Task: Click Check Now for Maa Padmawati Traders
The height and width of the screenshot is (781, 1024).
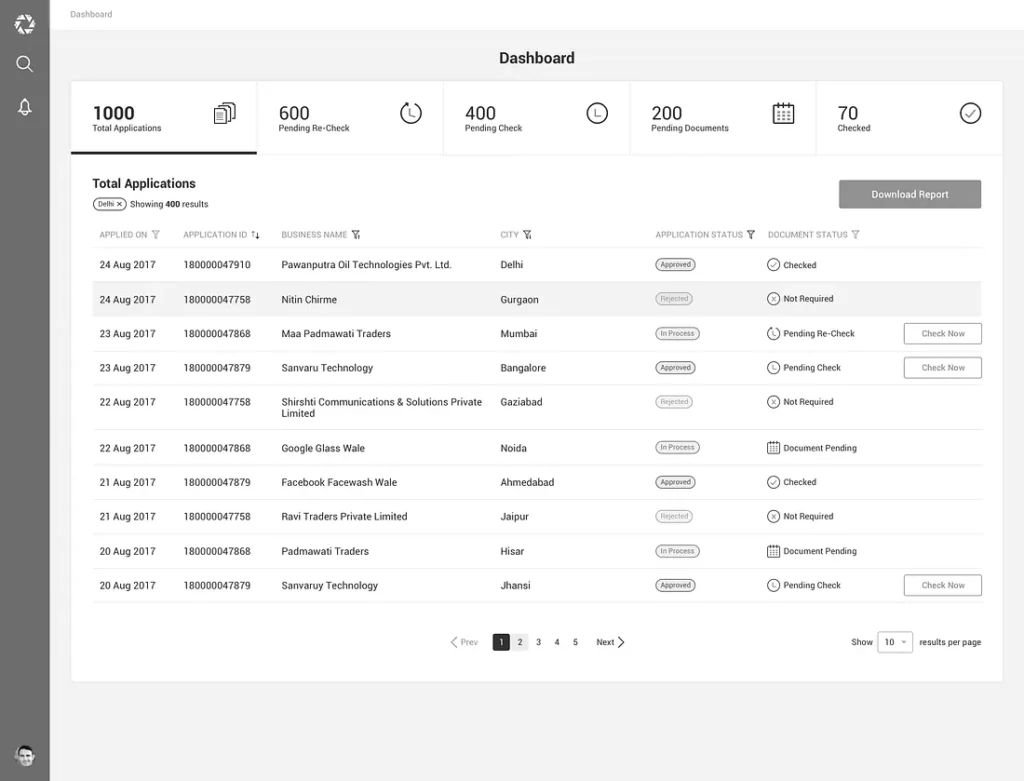Action: coord(942,334)
